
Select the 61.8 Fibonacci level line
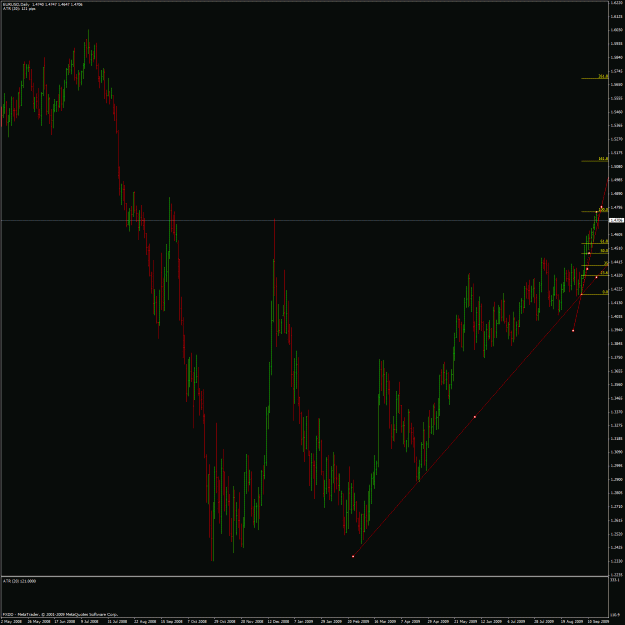594,243
